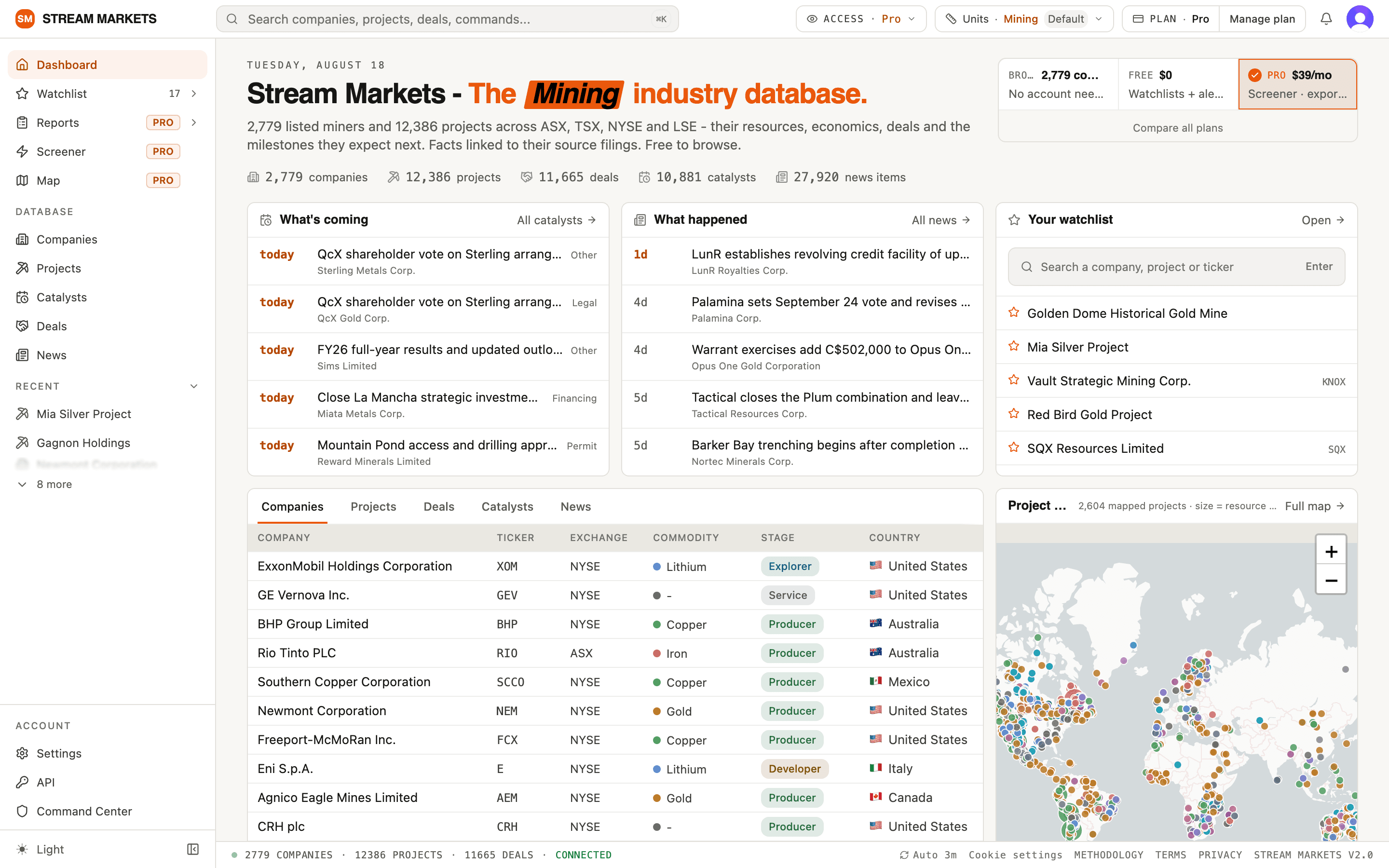Select the Companies tab
This screenshot has width=1389, height=868.
[x=292, y=506]
